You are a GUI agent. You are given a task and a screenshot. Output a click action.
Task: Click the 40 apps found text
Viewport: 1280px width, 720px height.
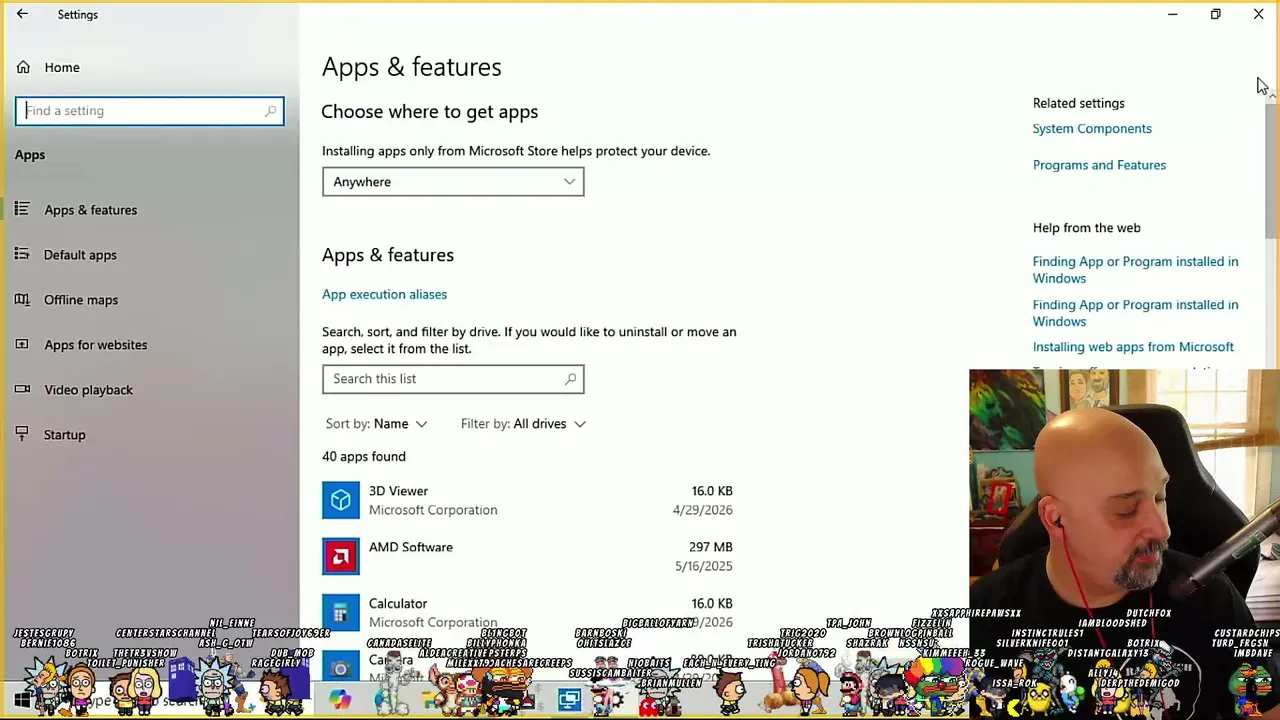pyautogui.click(x=364, y=456)
